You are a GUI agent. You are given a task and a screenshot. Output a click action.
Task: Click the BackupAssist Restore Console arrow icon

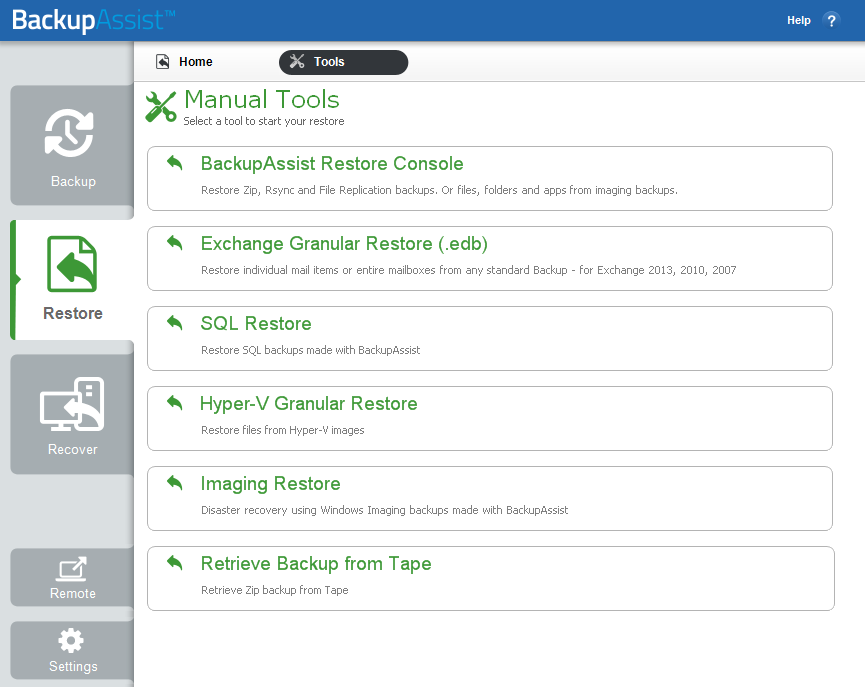coord(174,163)
